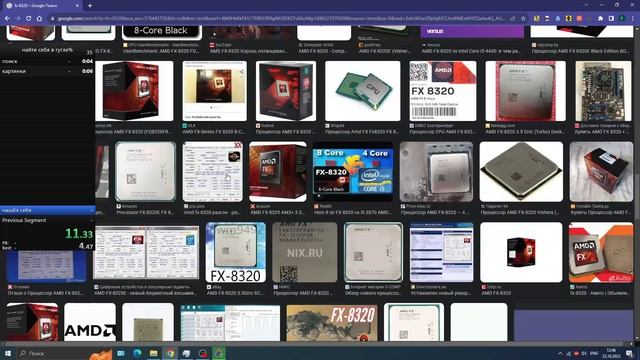Click the 'найти себя в гугле%' timer title

click(47, 49)
